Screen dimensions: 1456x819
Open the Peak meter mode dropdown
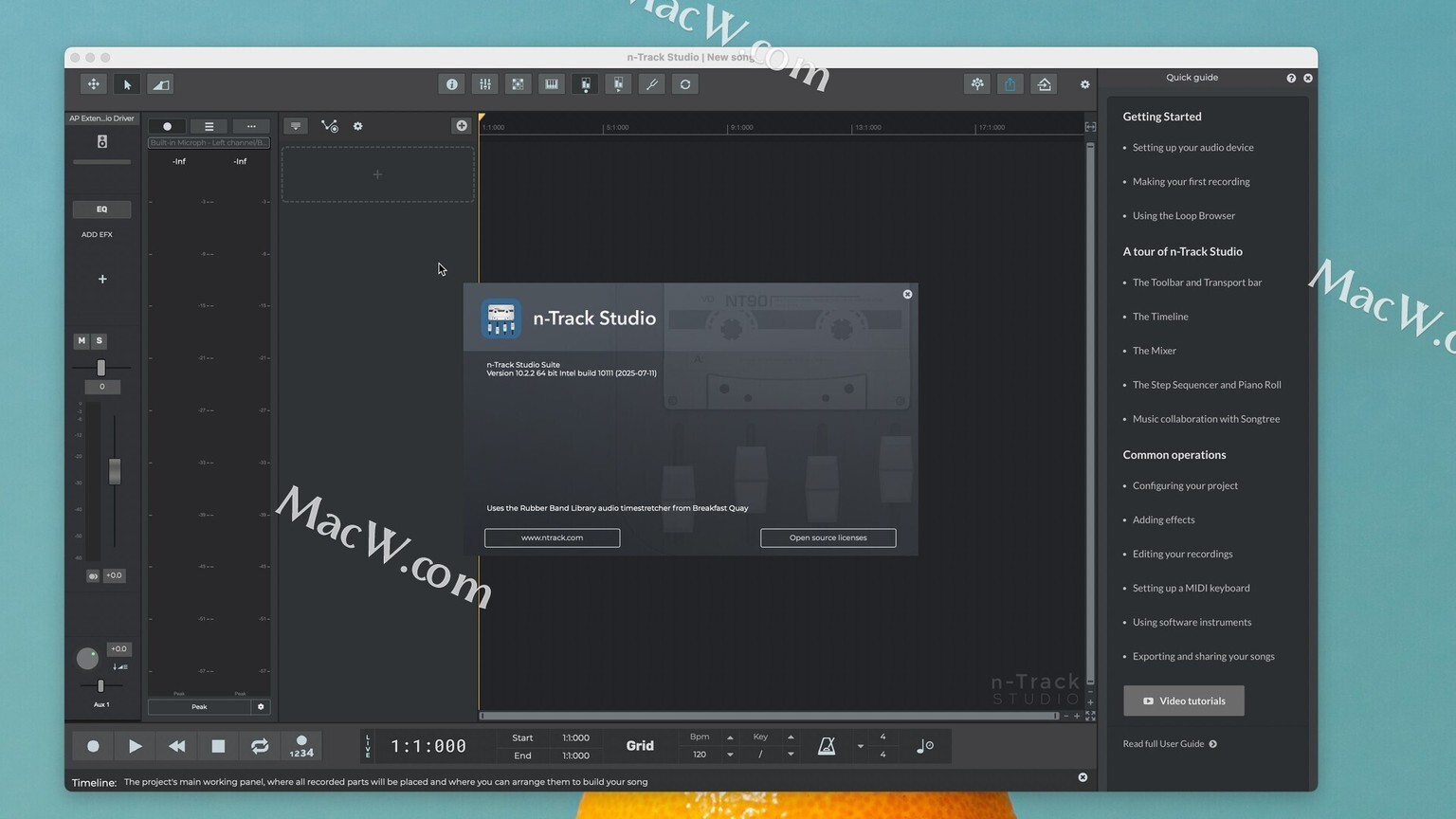(199, 706)
